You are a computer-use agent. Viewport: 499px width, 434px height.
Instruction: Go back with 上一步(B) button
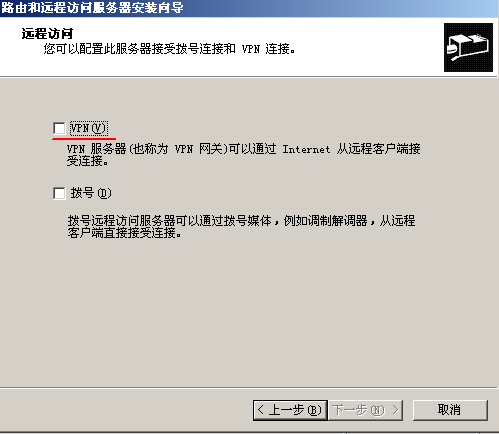(290, 410)
